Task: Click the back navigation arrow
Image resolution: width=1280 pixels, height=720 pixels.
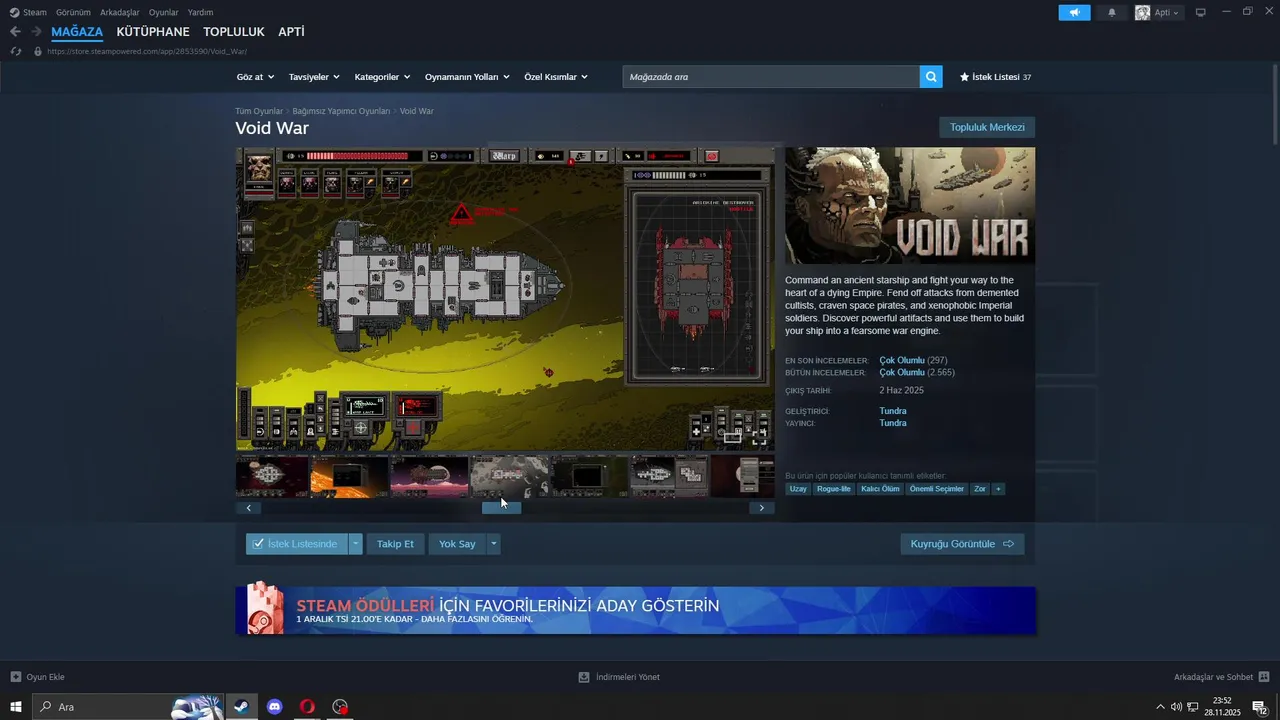Action: [15, 32]
